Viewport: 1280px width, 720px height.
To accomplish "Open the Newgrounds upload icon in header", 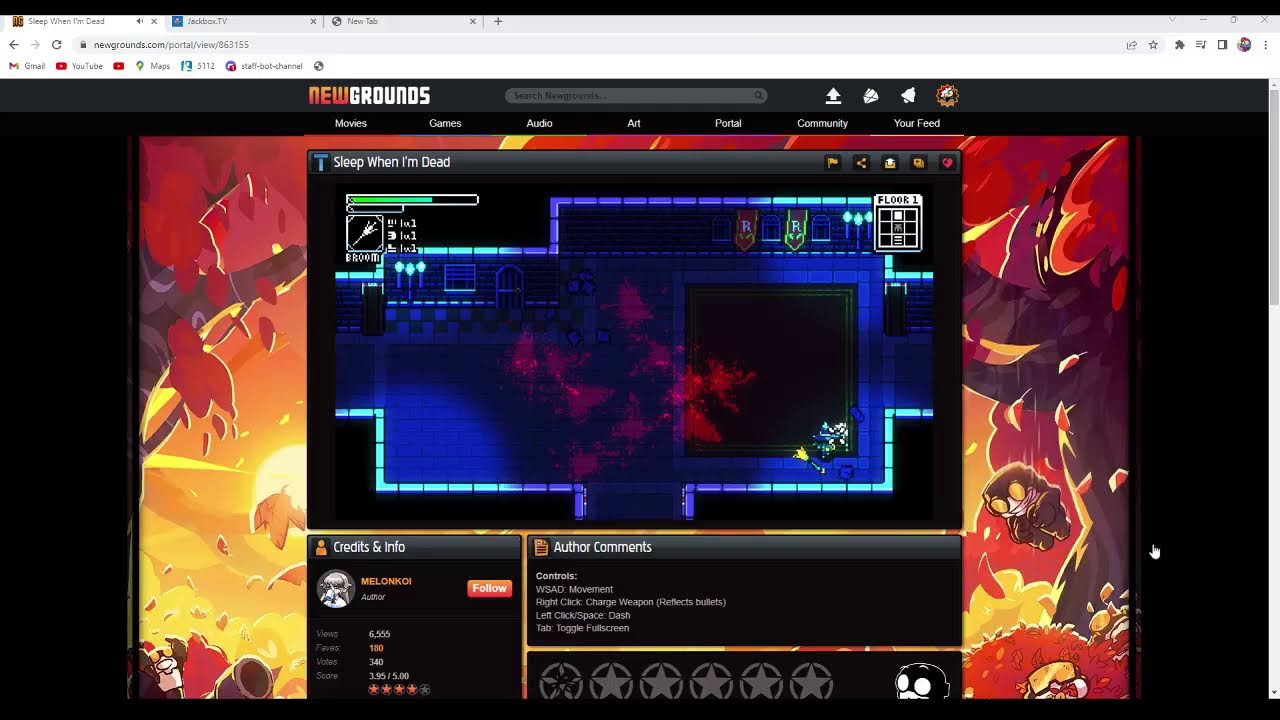I will coord(833,96).
